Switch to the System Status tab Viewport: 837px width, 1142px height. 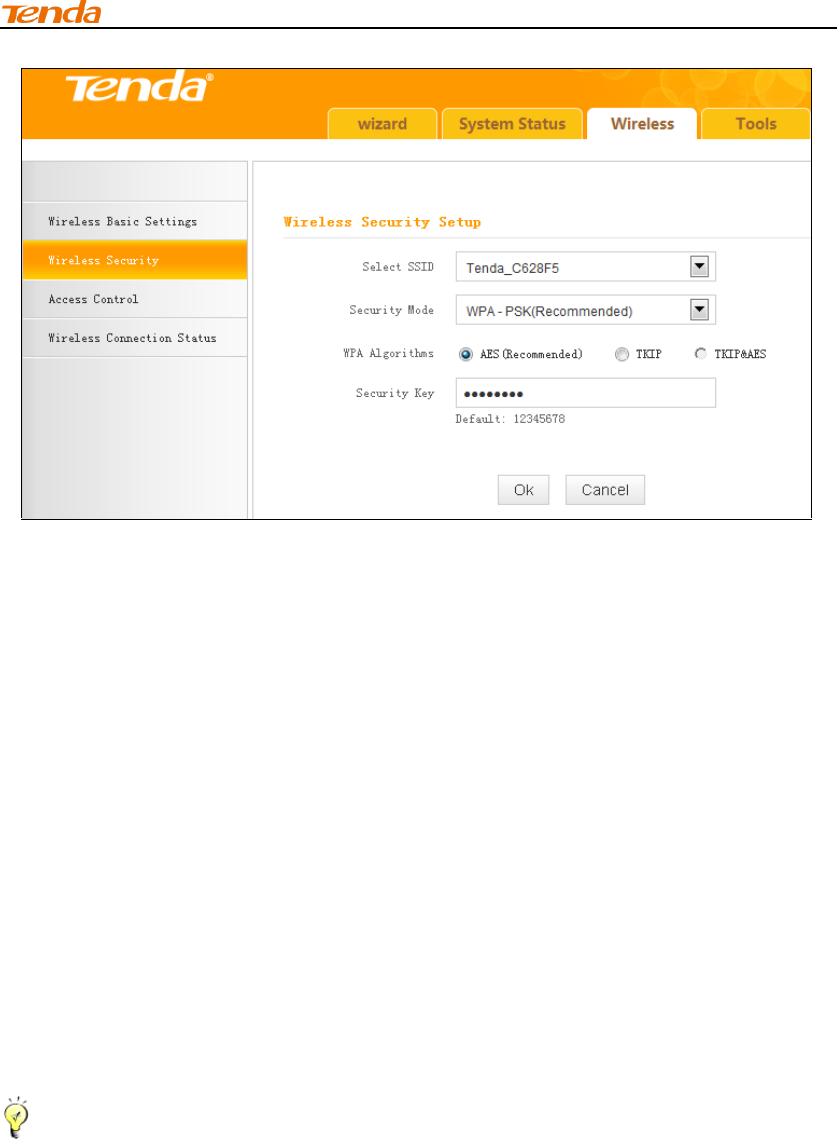pos(512,124)
